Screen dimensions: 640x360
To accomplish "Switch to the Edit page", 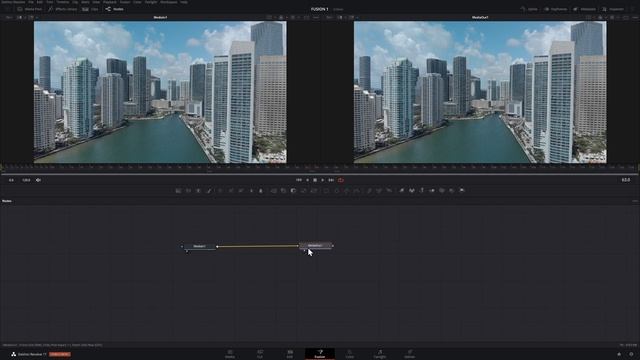I will [290, 354].
